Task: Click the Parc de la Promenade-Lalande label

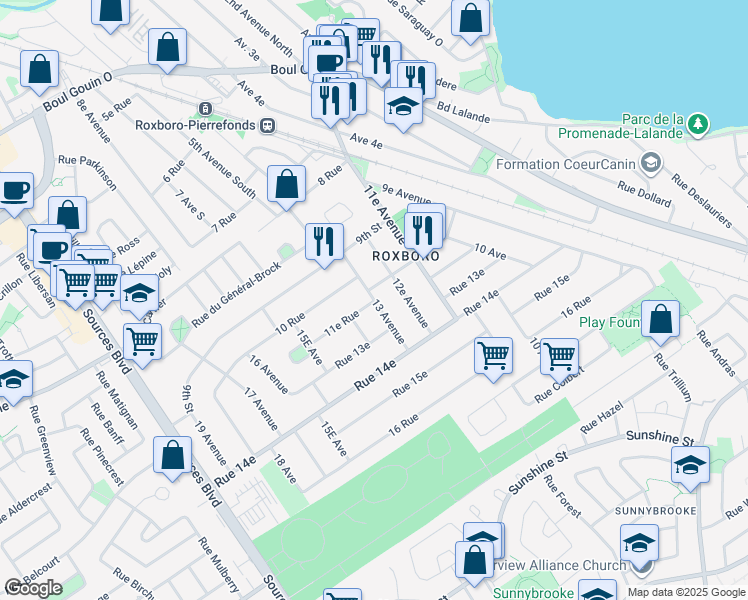Action: (621, 126)
